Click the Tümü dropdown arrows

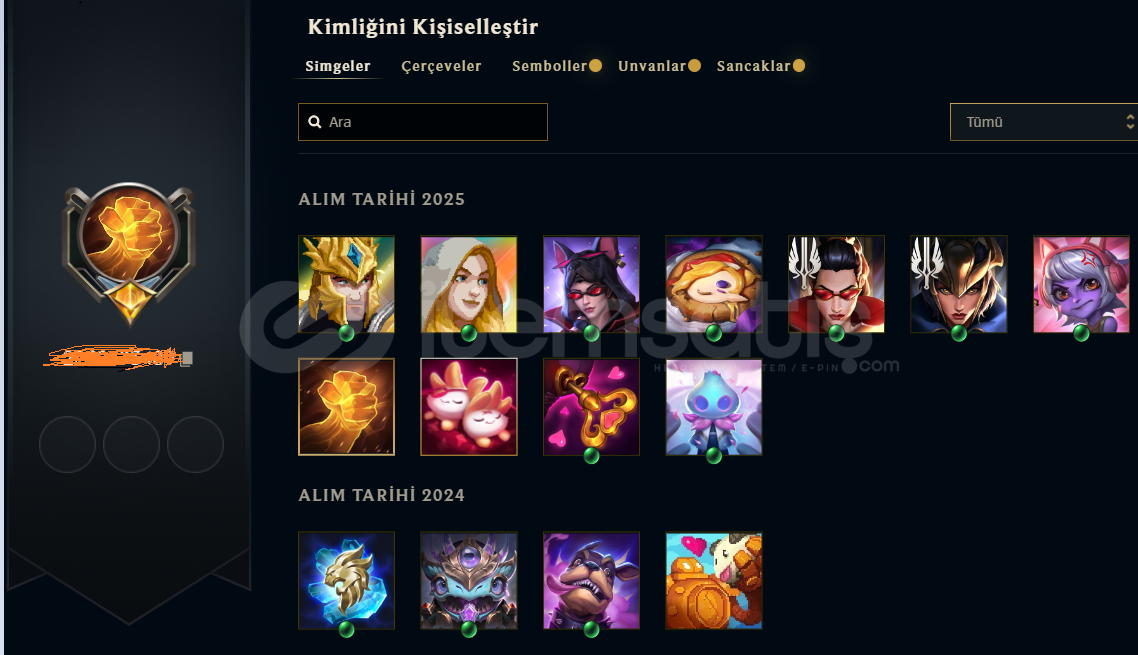point(1130,122)
